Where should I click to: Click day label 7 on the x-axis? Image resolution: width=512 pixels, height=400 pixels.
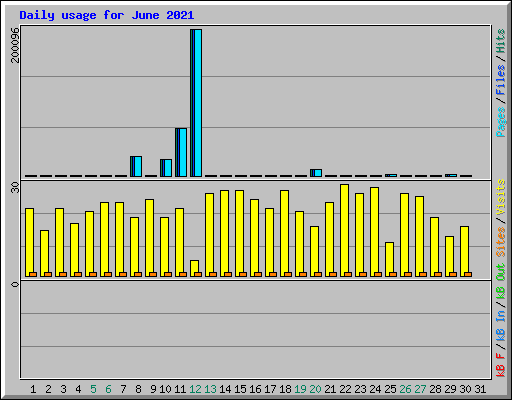123,389
